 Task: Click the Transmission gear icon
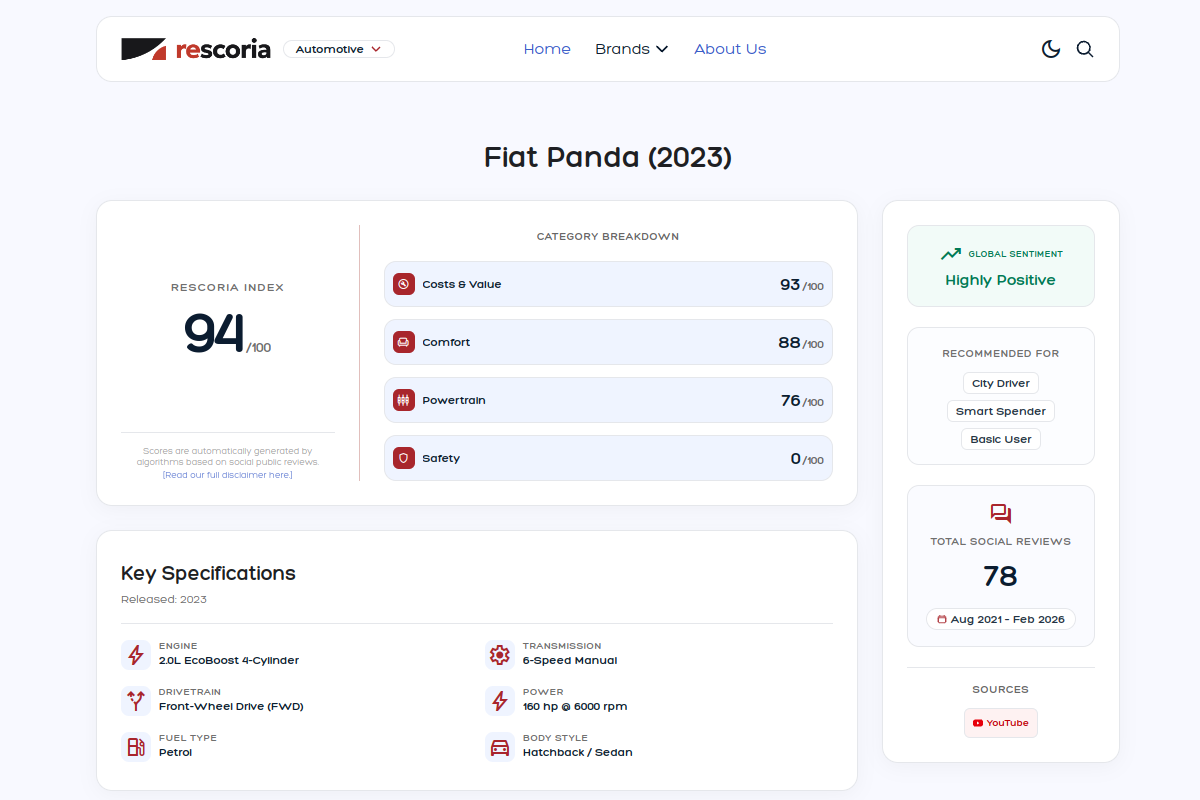tap(500, 655)
